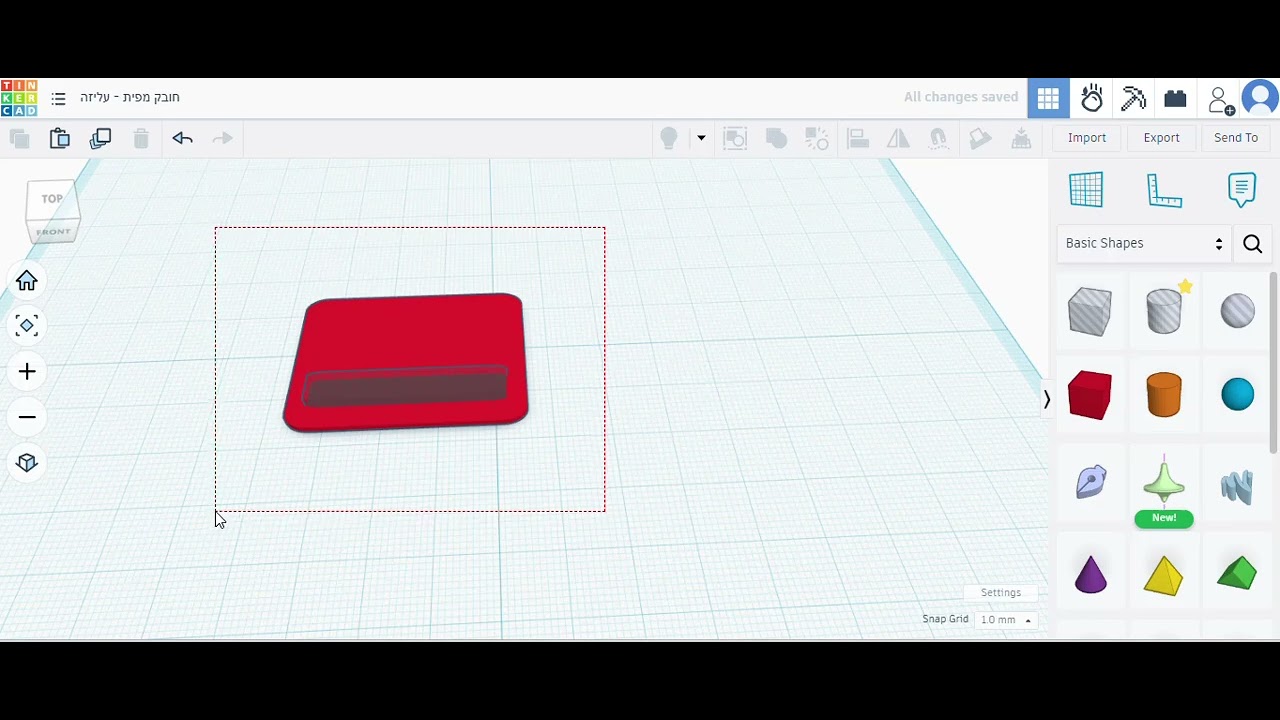Undo the last action
The width and height of the screenshot is (1280, 720).
pyautogui.click(x=182, y=138)
